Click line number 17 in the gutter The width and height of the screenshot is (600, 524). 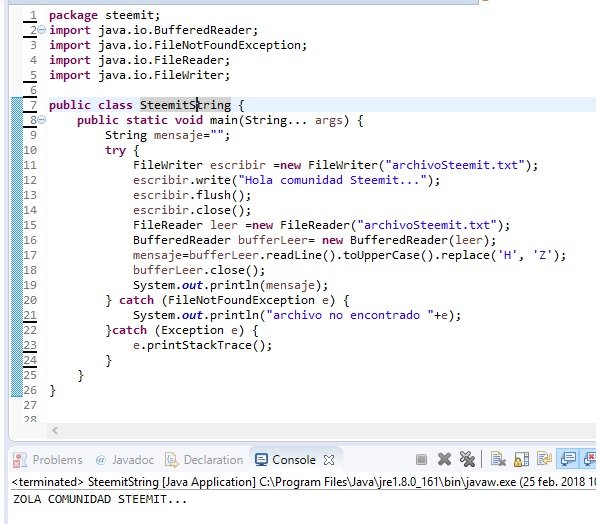(30, 255)
